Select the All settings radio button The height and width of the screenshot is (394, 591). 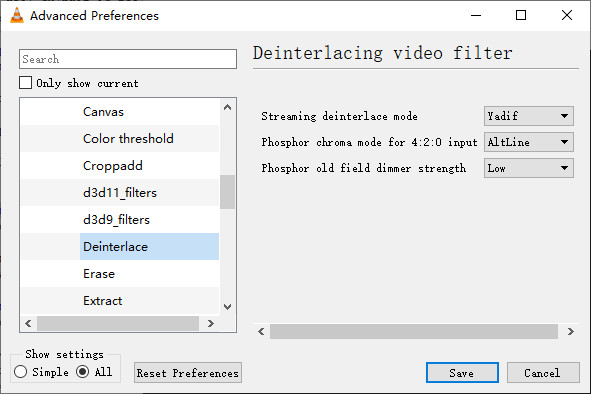click(x=83, y=372)
